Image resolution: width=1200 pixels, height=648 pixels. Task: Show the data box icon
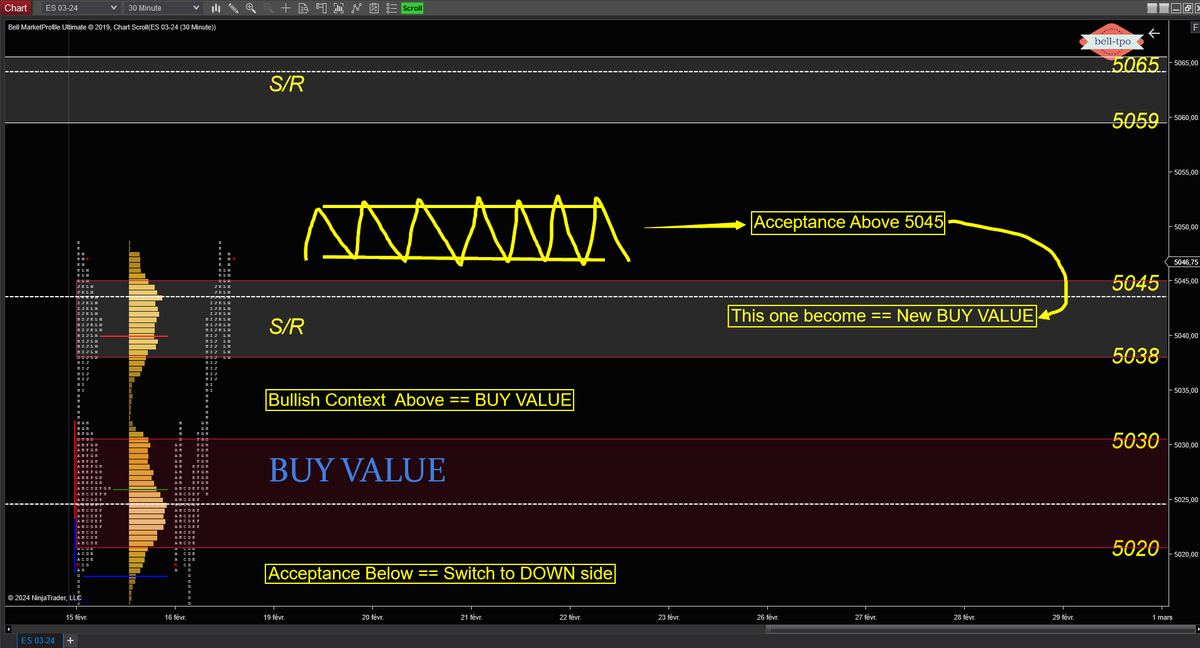click(303, 8)
